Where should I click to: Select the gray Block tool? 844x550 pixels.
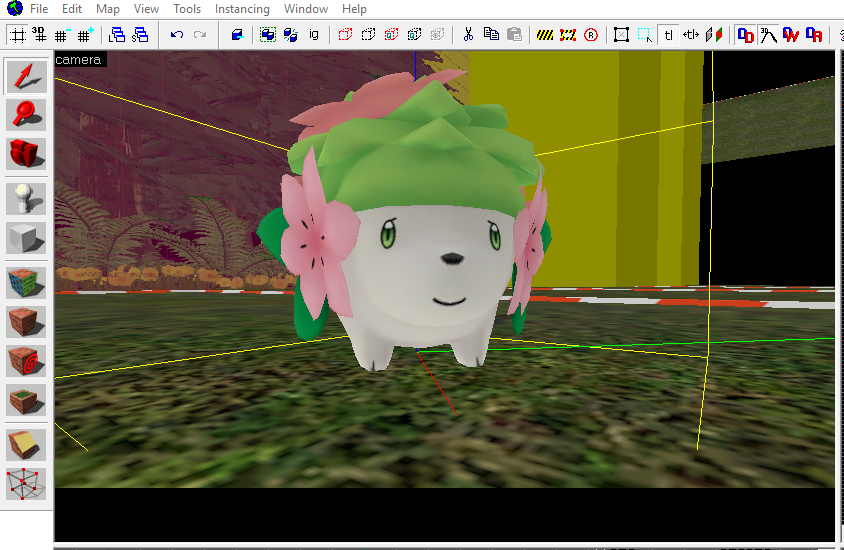[x=26, y=237]
